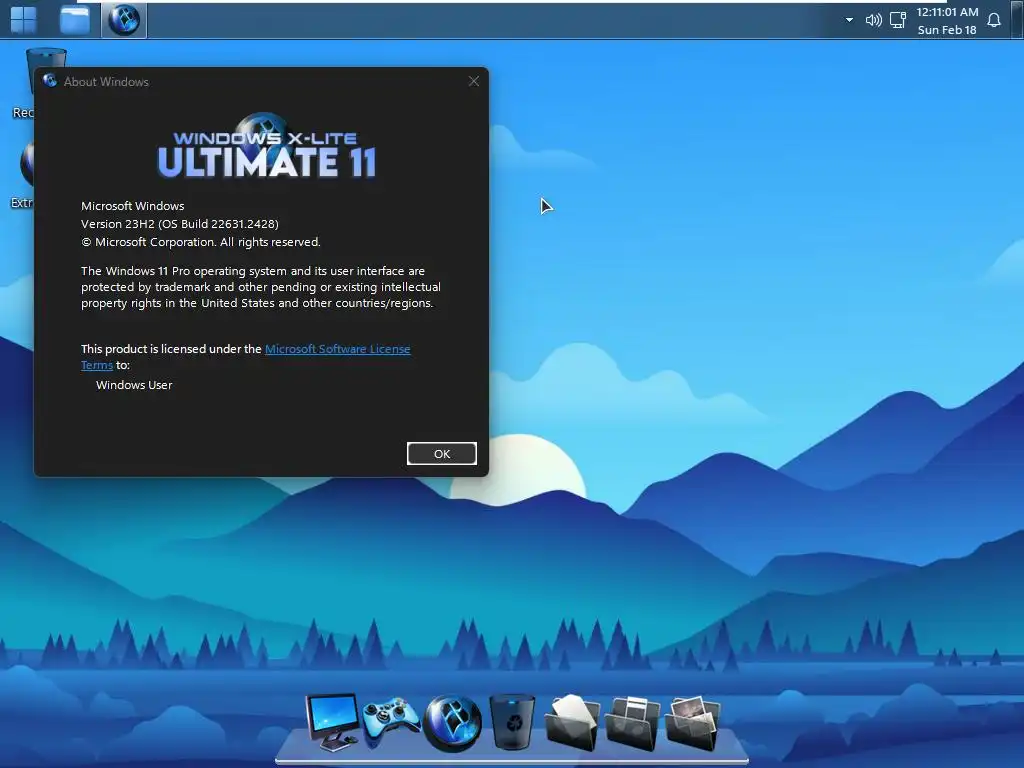Viewport: 1024px width, 768px height.
Task: Click the Microsoft Windows heading text
Action: click(133, 206)
